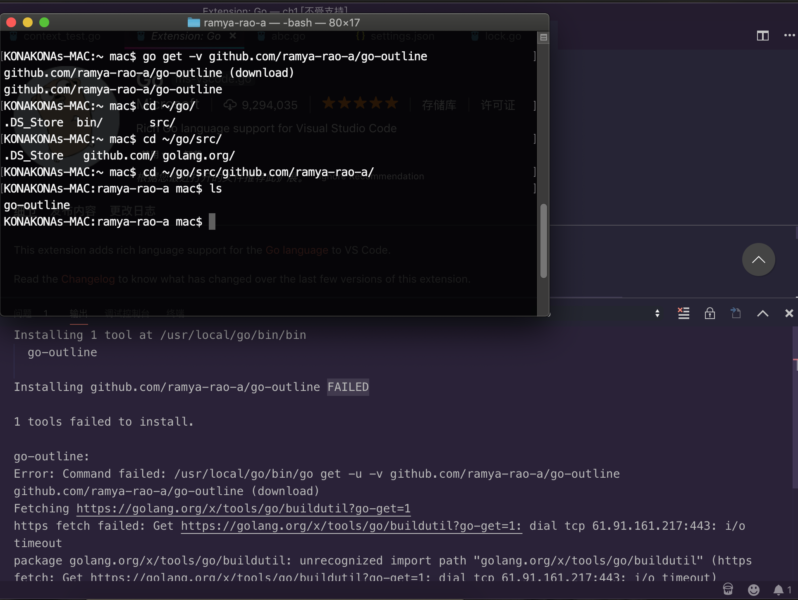This screenshot has width=798, height=600.
Task: Open the output channel selector arrows
Action: point(657,313)
